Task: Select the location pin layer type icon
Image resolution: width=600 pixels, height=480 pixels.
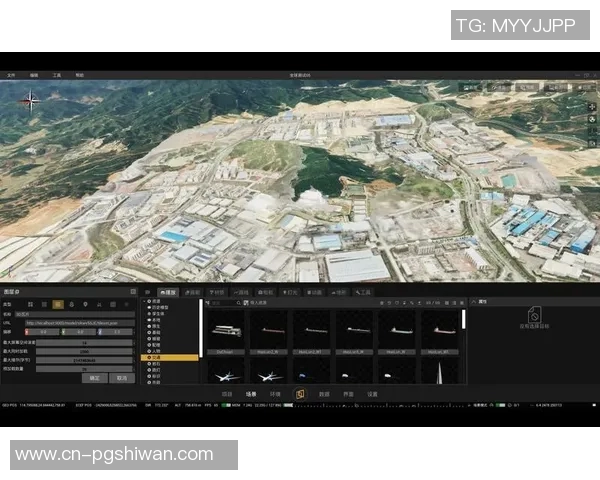Action: [85, 304]
